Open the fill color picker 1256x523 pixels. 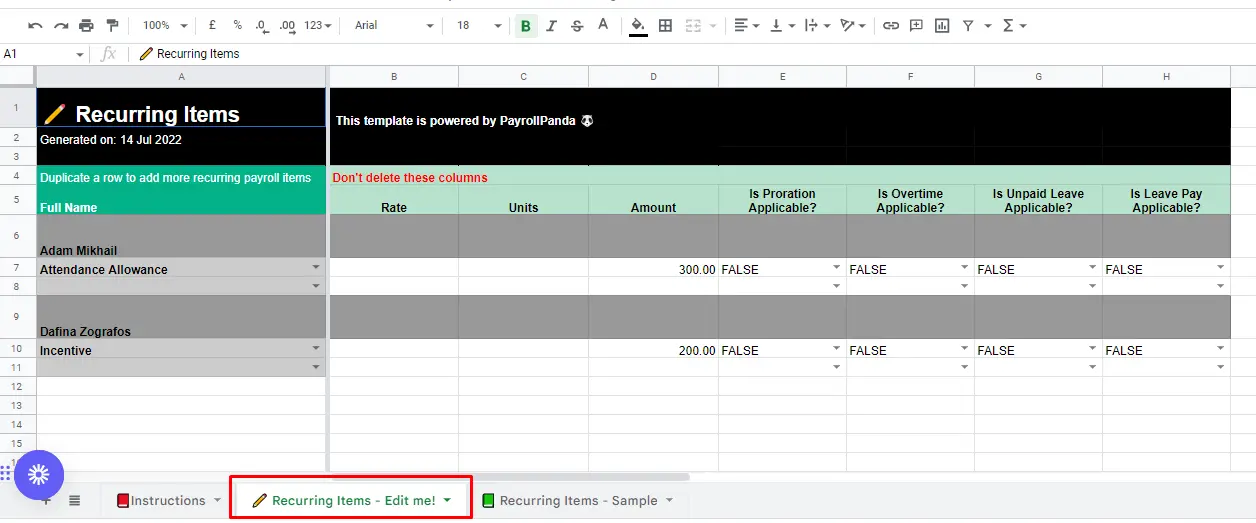pos(638,26)
